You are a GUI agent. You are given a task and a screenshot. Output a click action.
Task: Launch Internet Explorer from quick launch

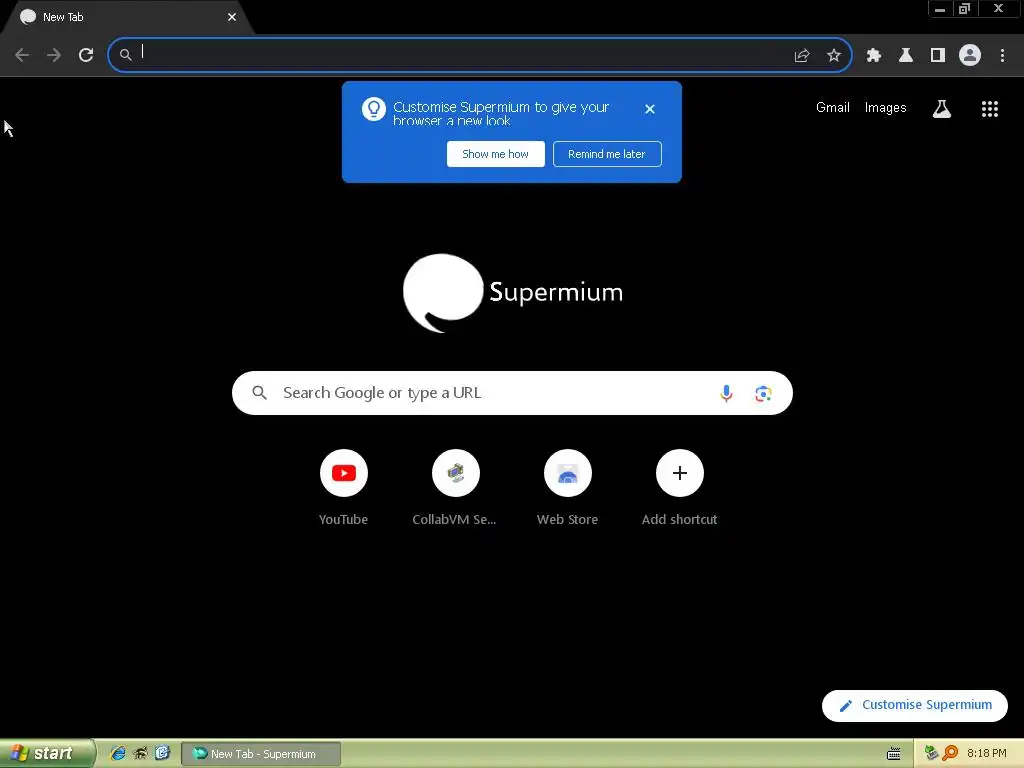[x=118, y=754]
